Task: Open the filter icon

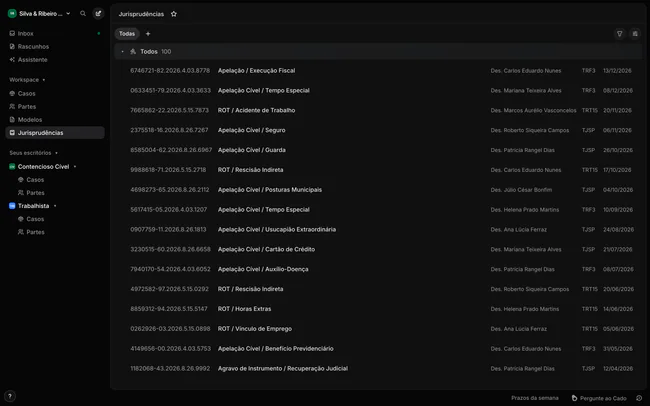Action: point(619,34)
